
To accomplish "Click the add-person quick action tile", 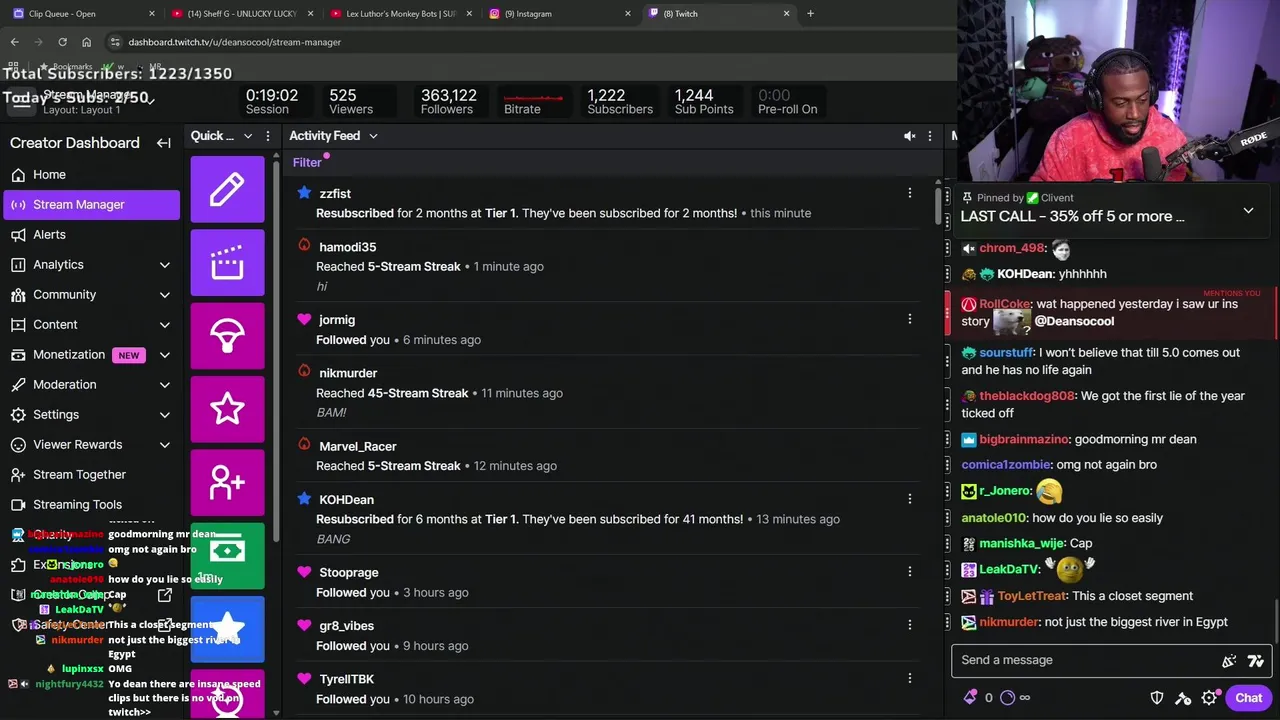I will [x=227, y=482].
